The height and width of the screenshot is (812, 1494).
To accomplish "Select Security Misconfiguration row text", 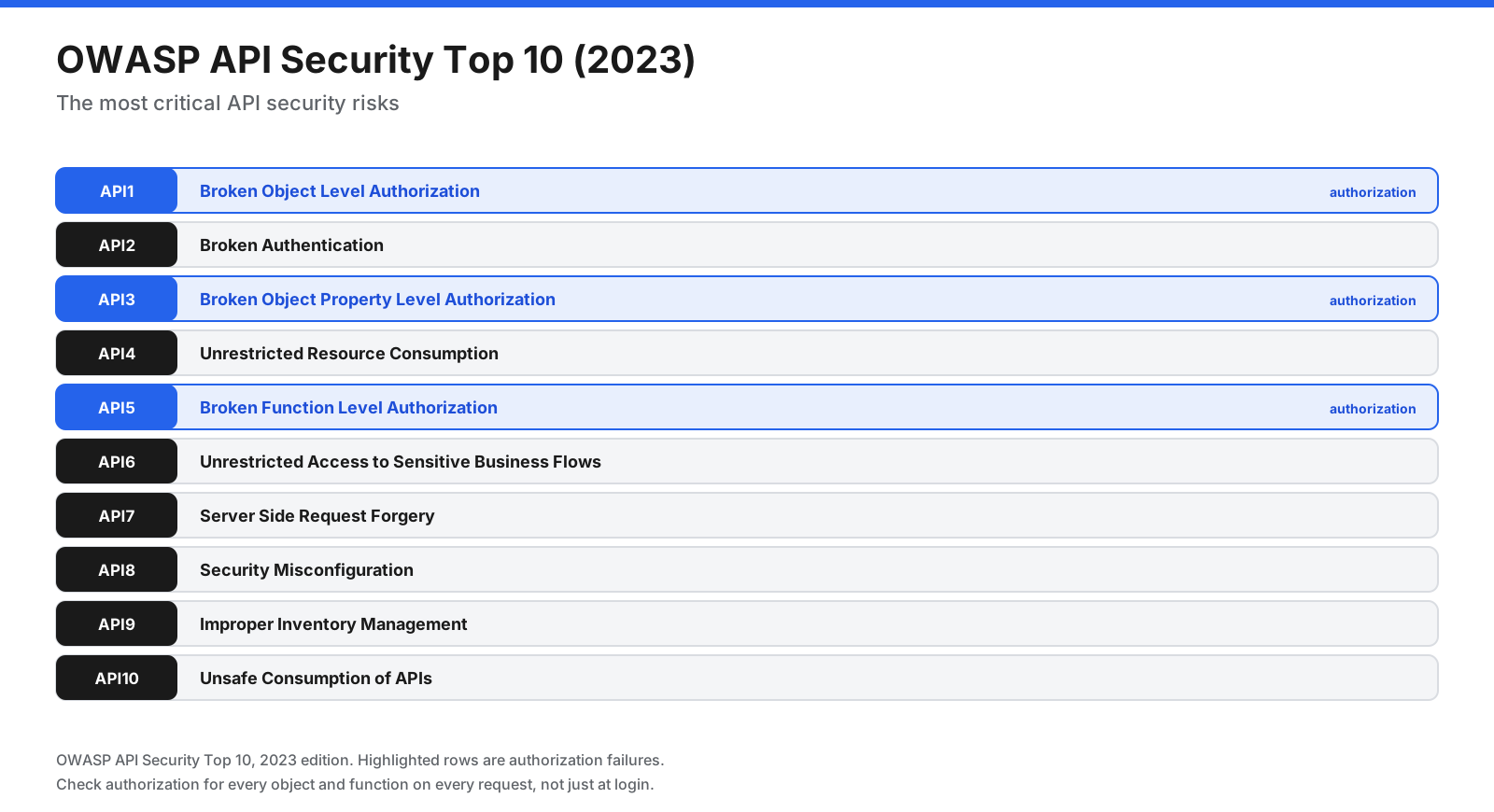I will click(x=306, y=570).
